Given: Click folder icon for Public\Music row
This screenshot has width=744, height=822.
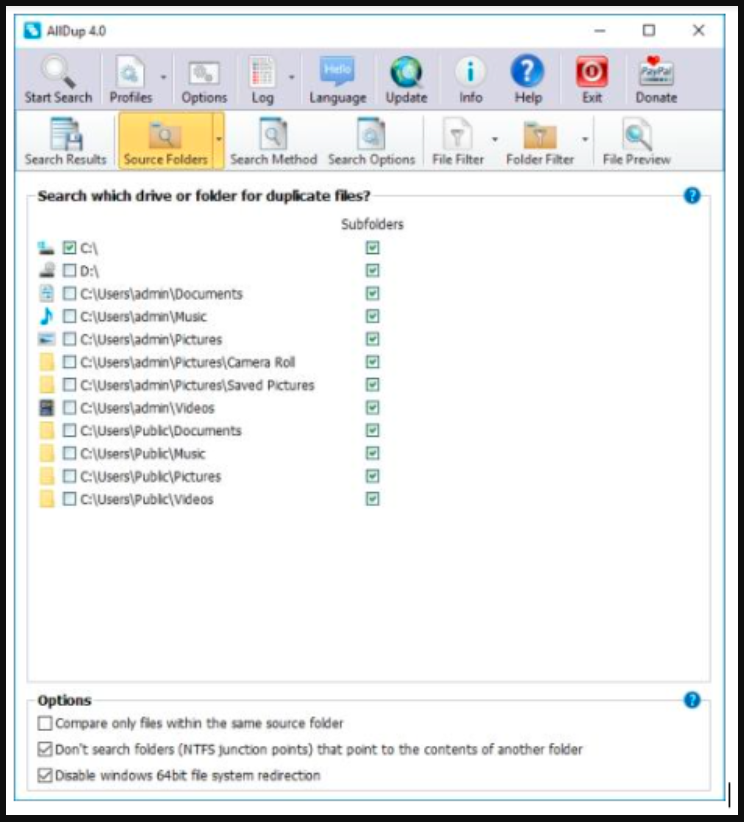Looking at the screenshot, I should click(46, 453).
